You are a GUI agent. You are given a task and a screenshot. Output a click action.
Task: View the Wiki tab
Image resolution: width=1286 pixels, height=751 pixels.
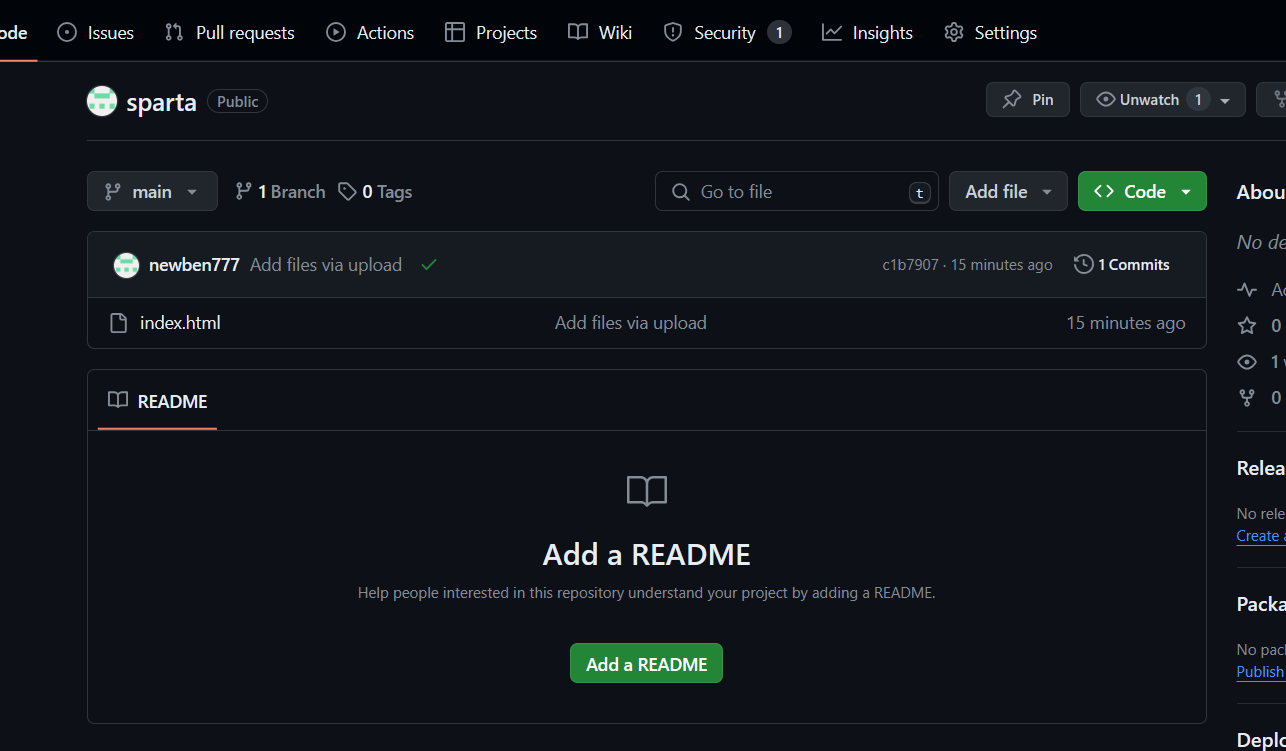(600, 32)
